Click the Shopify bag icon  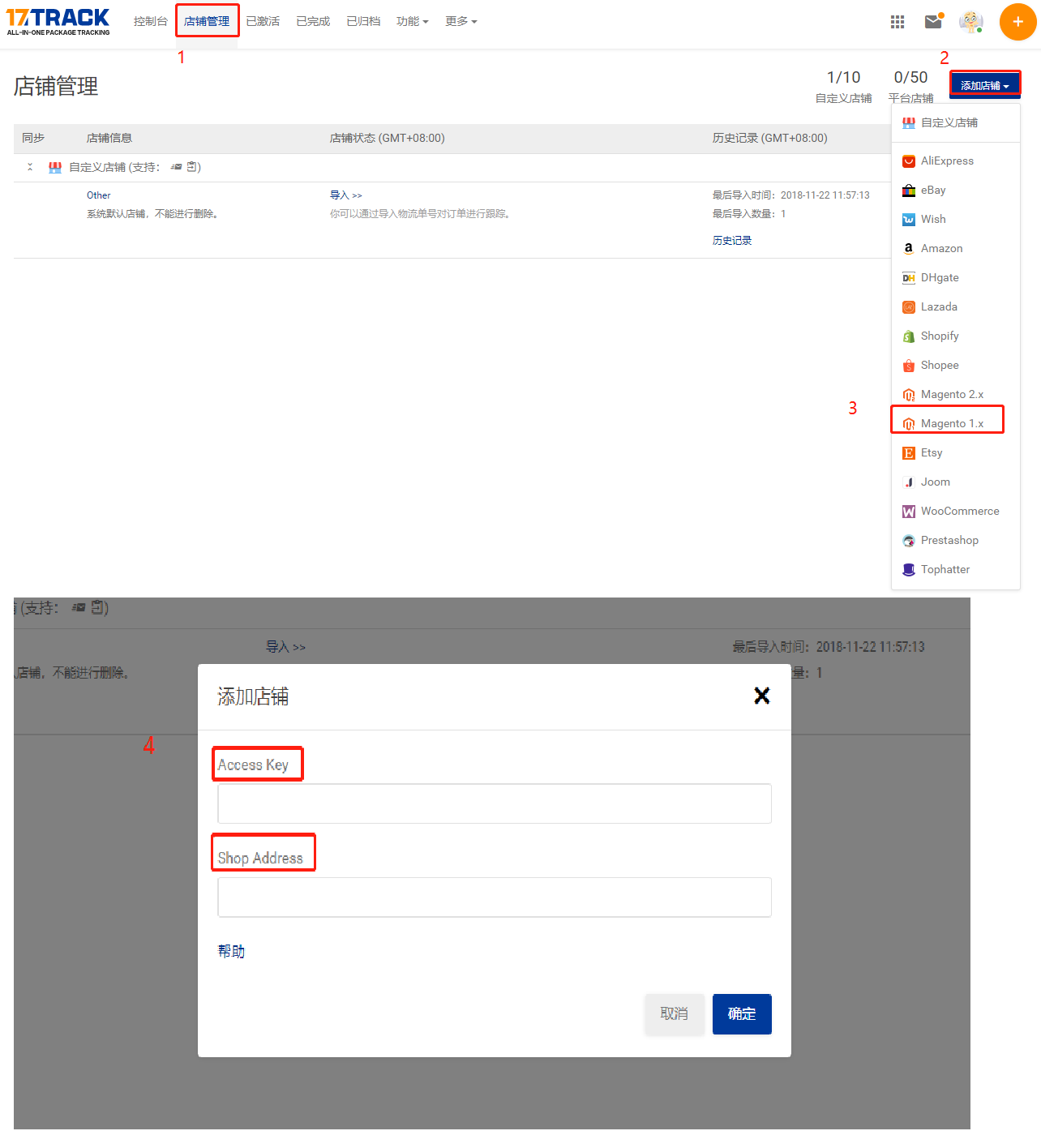click(909, 336)
